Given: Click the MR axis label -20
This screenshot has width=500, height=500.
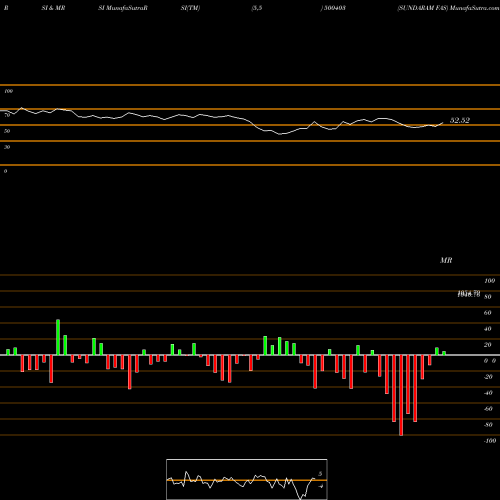Looking at the screenshot, I should 488,377.
